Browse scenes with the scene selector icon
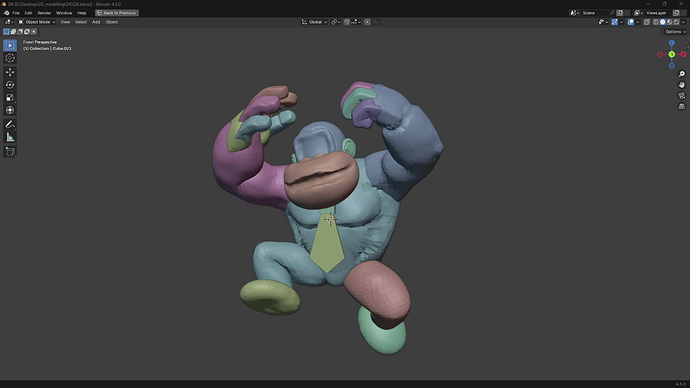Screen dimensions: 690x388 574,13
